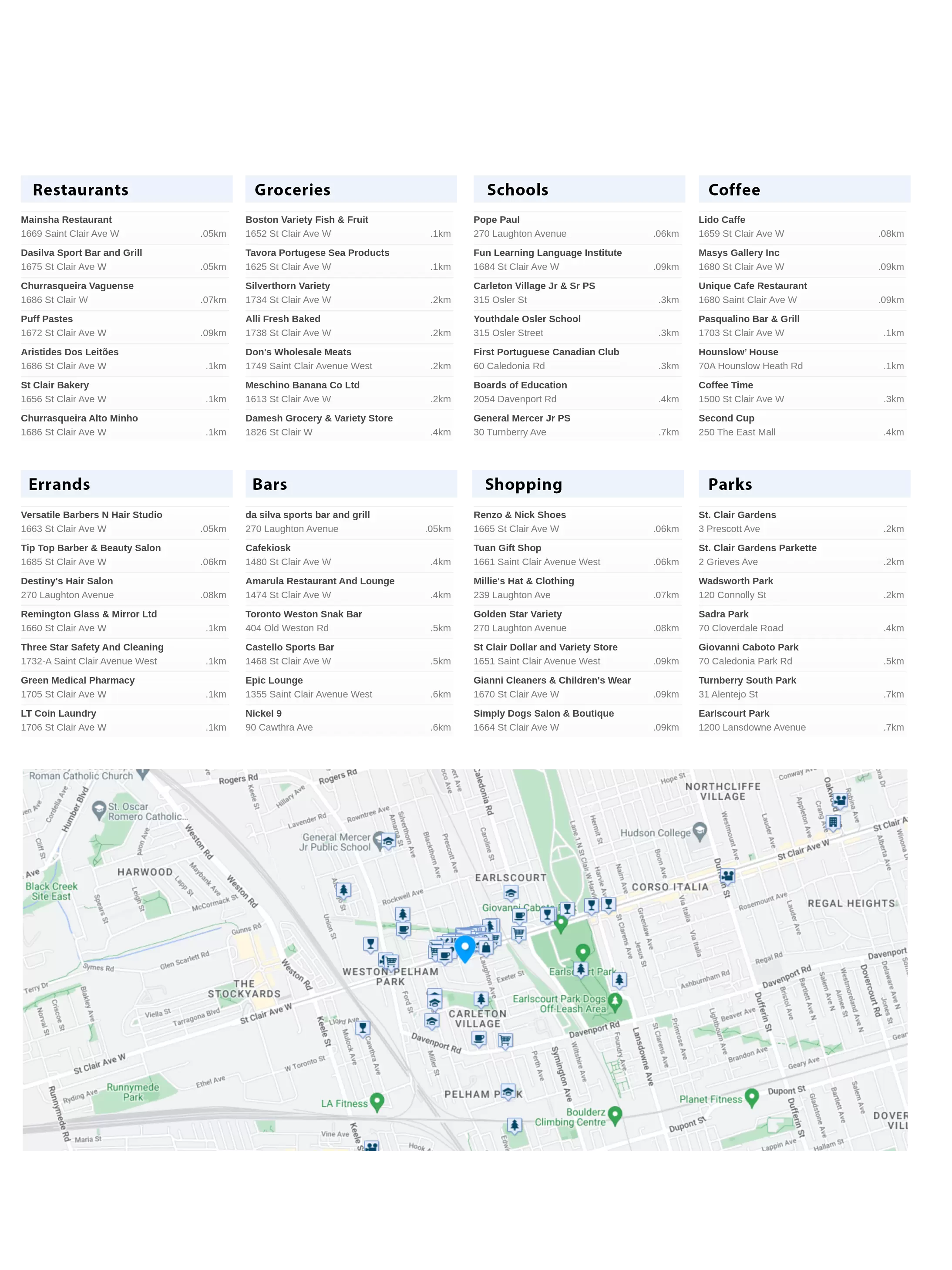Image resolution: width=952 pixels, height=1270 pixels.
Task: Select the St. Oscar Romero Catholic pin
Action: pos(99,808)
